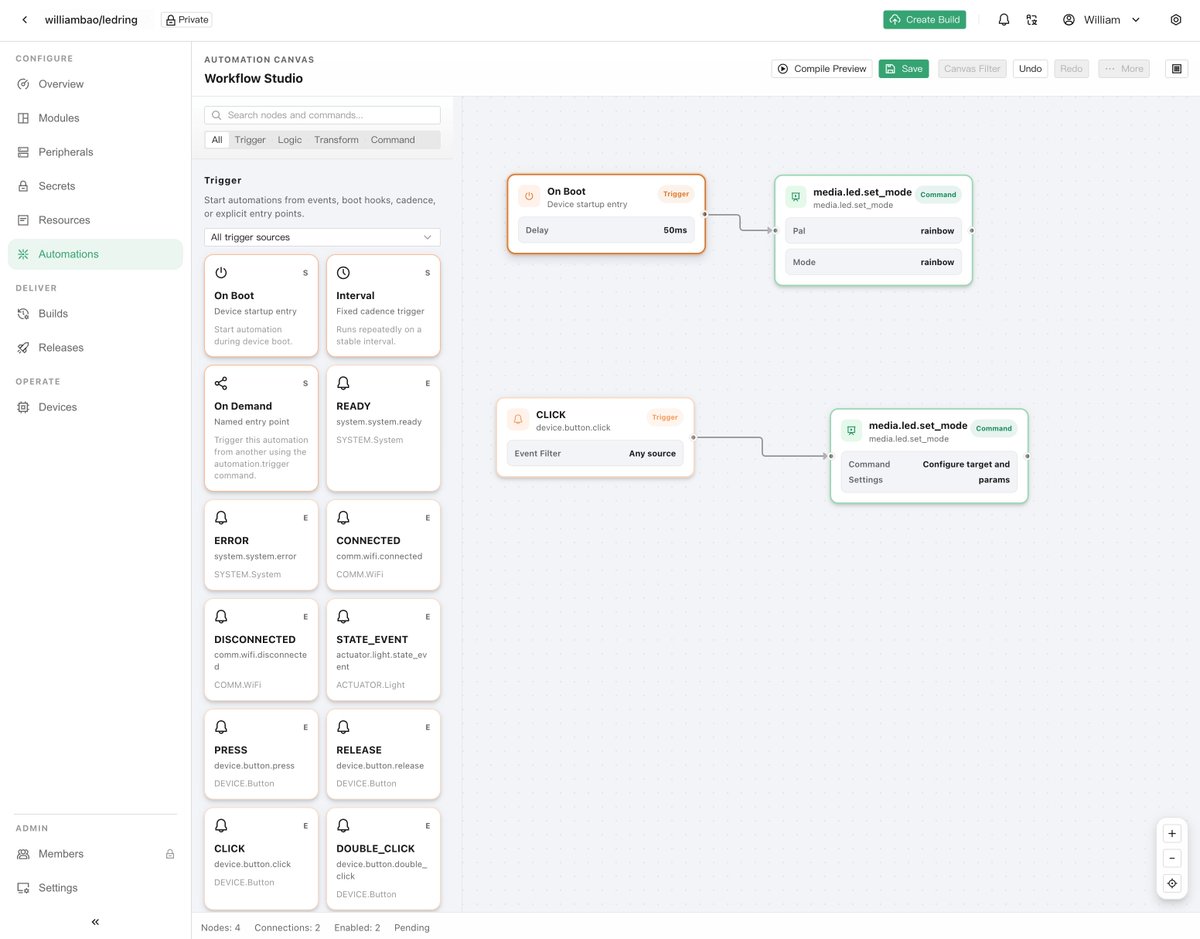The width and height of the screenshot is (1200, 939).
Task: Click the Event Filter Any source field
Action: coord(595,453)
